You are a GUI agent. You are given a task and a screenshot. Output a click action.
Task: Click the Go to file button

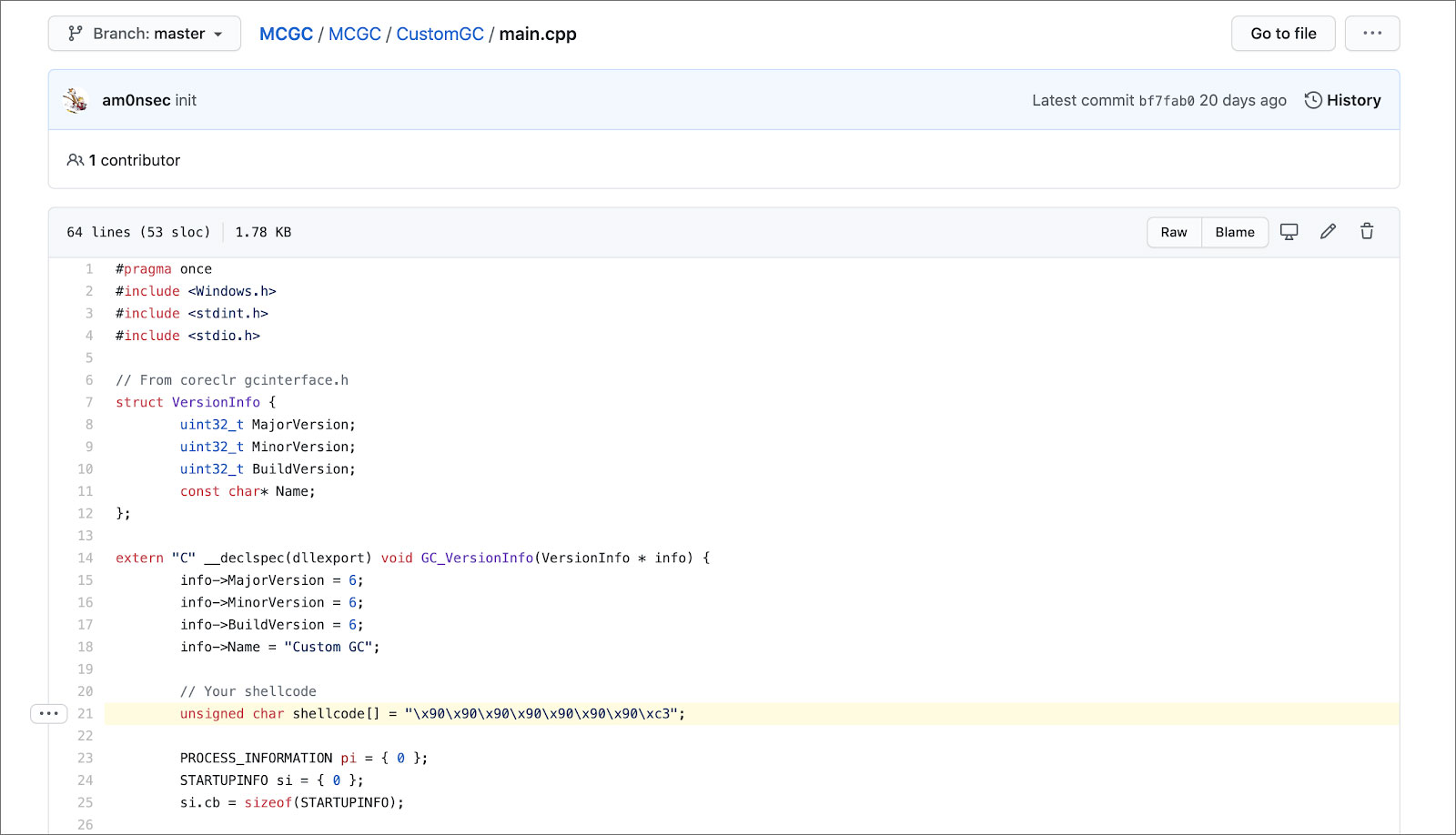point(1283,34)
